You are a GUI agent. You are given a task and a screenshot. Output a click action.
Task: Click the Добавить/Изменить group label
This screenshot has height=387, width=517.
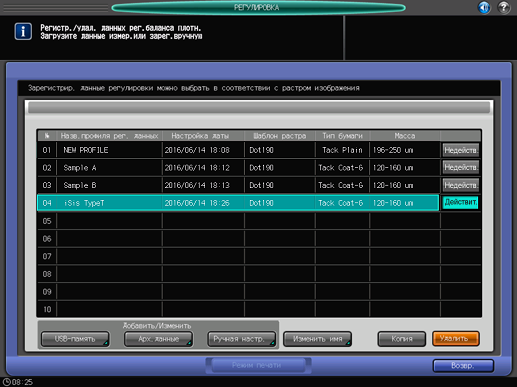[x=157, y=326]
